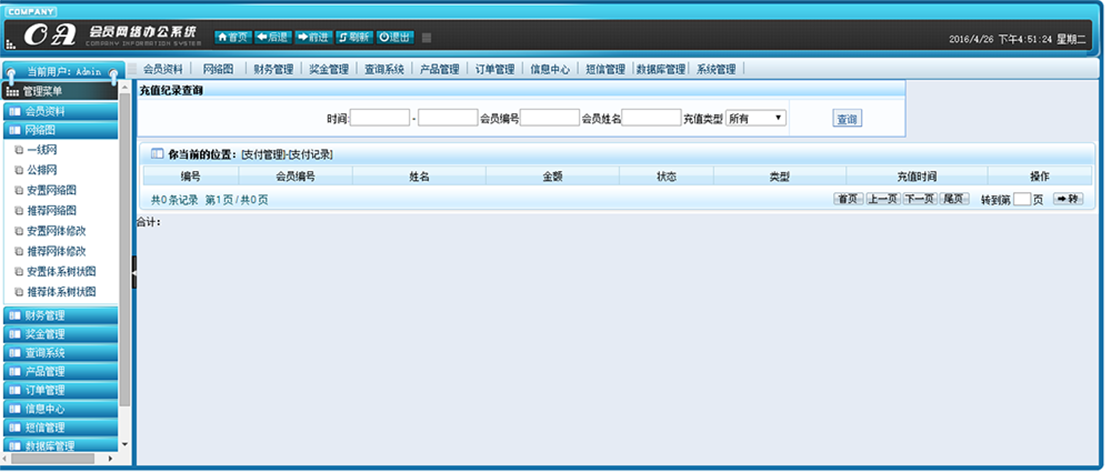
Task: Click the 会员编号 search input field
Action: click(x=550, y=118)
